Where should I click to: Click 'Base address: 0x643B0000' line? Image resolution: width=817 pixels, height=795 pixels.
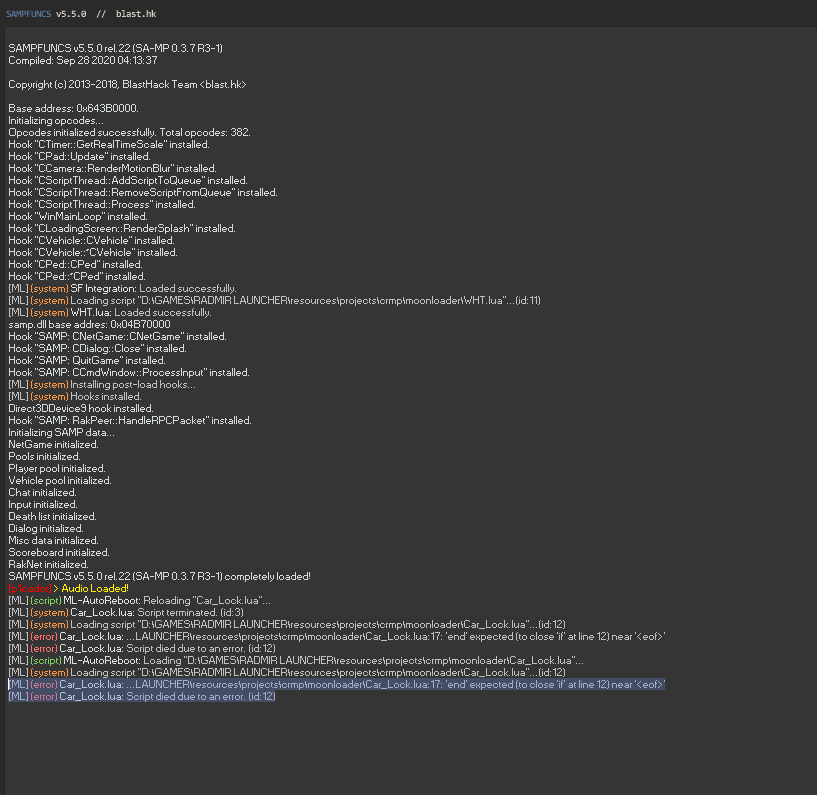point(73,108)
